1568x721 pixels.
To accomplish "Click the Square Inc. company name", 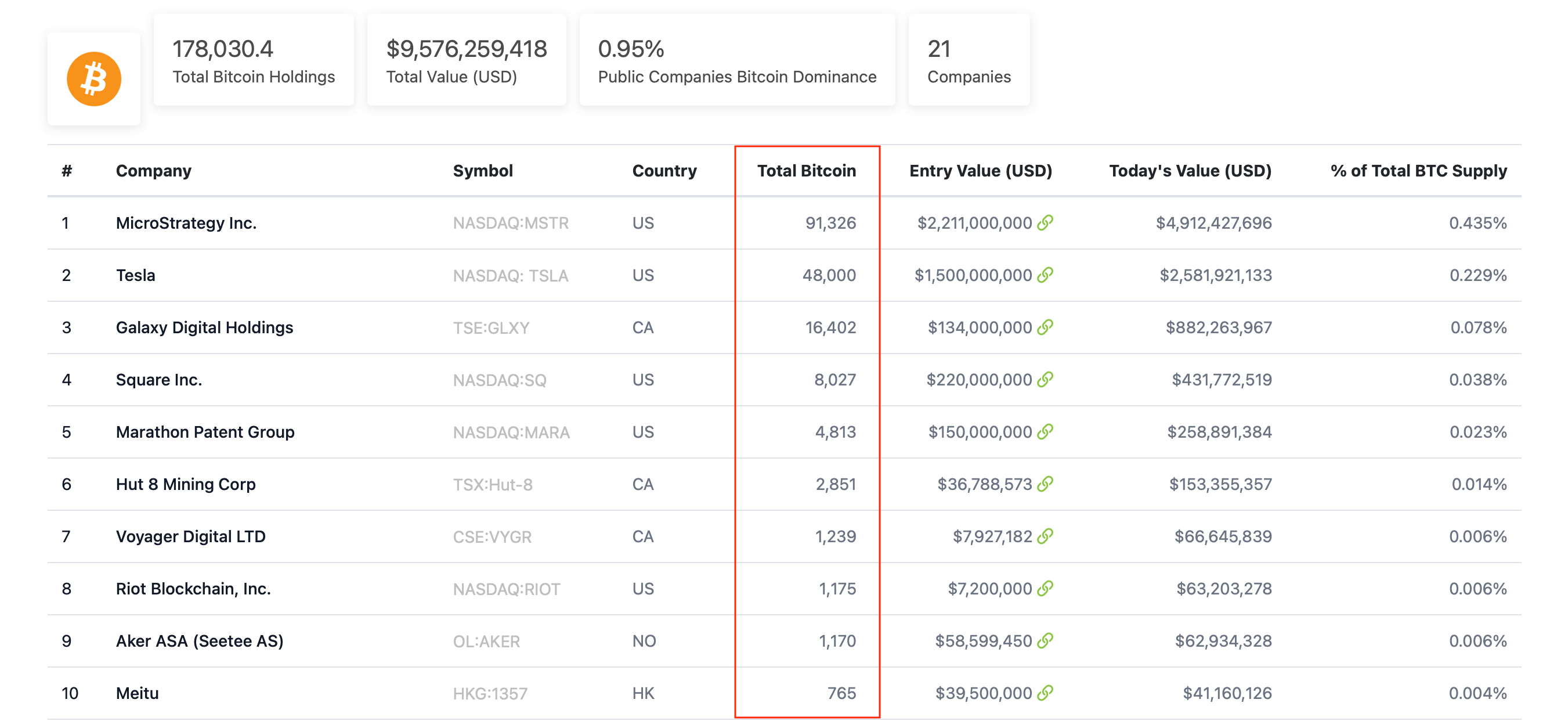I will point(159,380).
